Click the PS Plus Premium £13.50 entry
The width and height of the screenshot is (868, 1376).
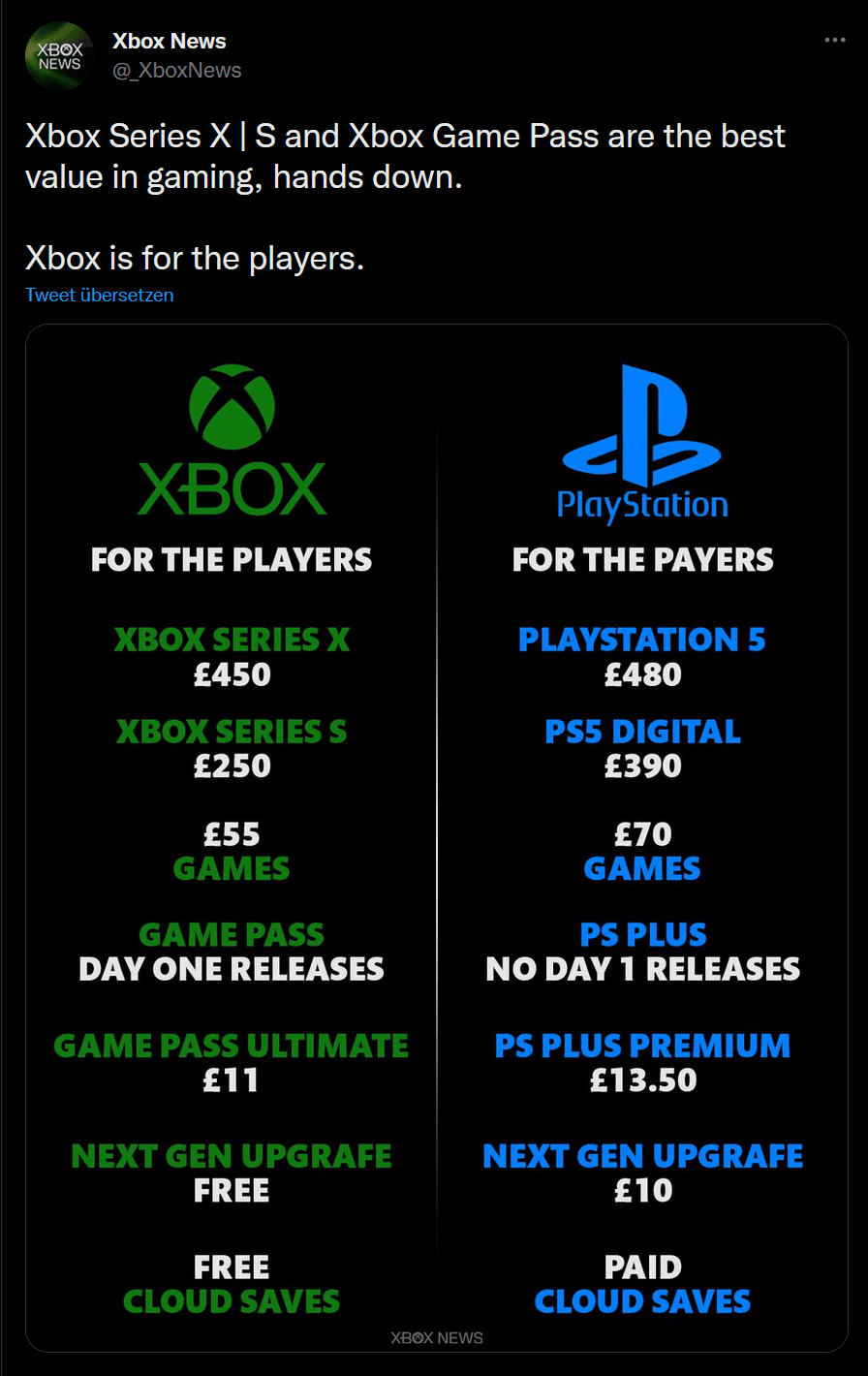[x=642, y=1063]
